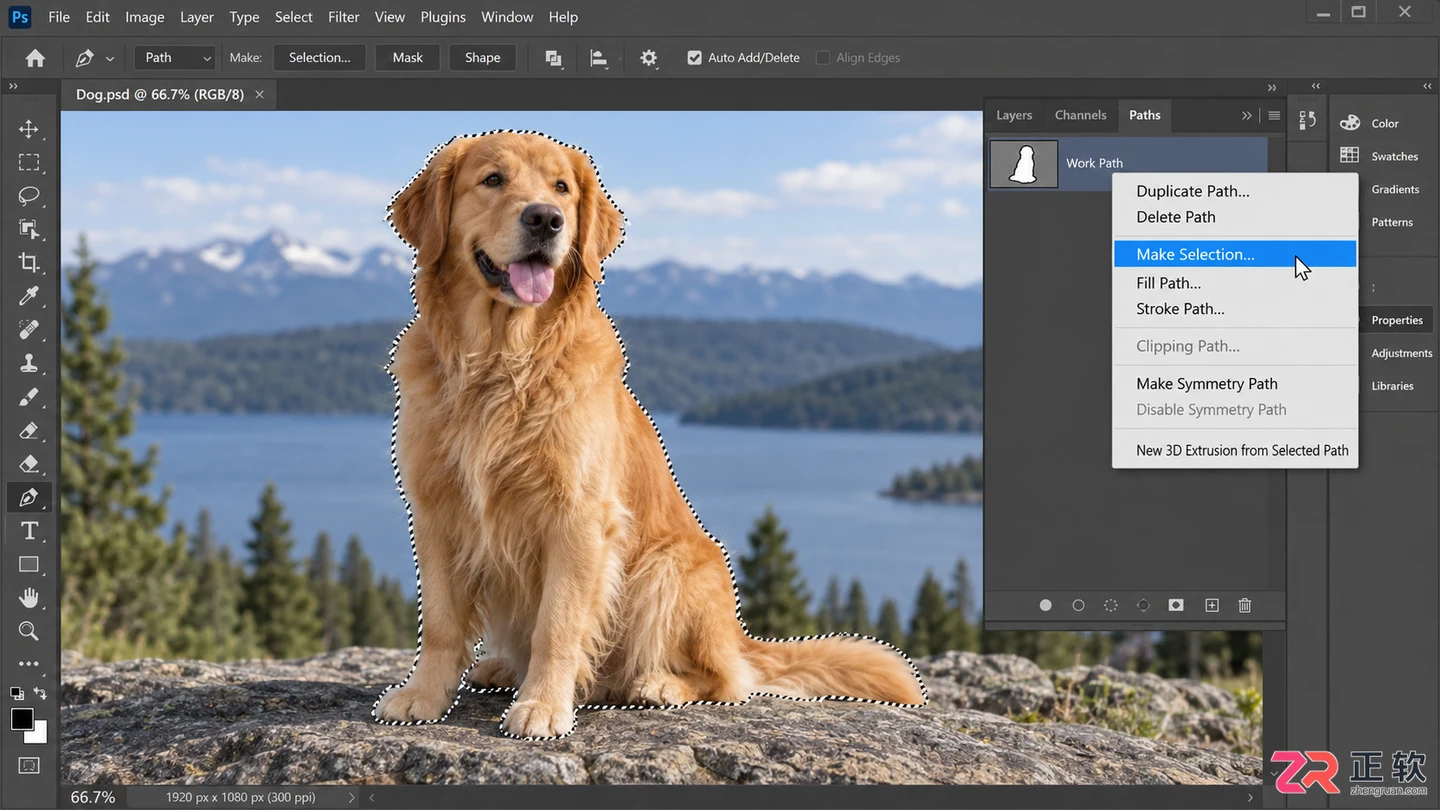Open the path operations dropdown icon

(x=553, y=58)
